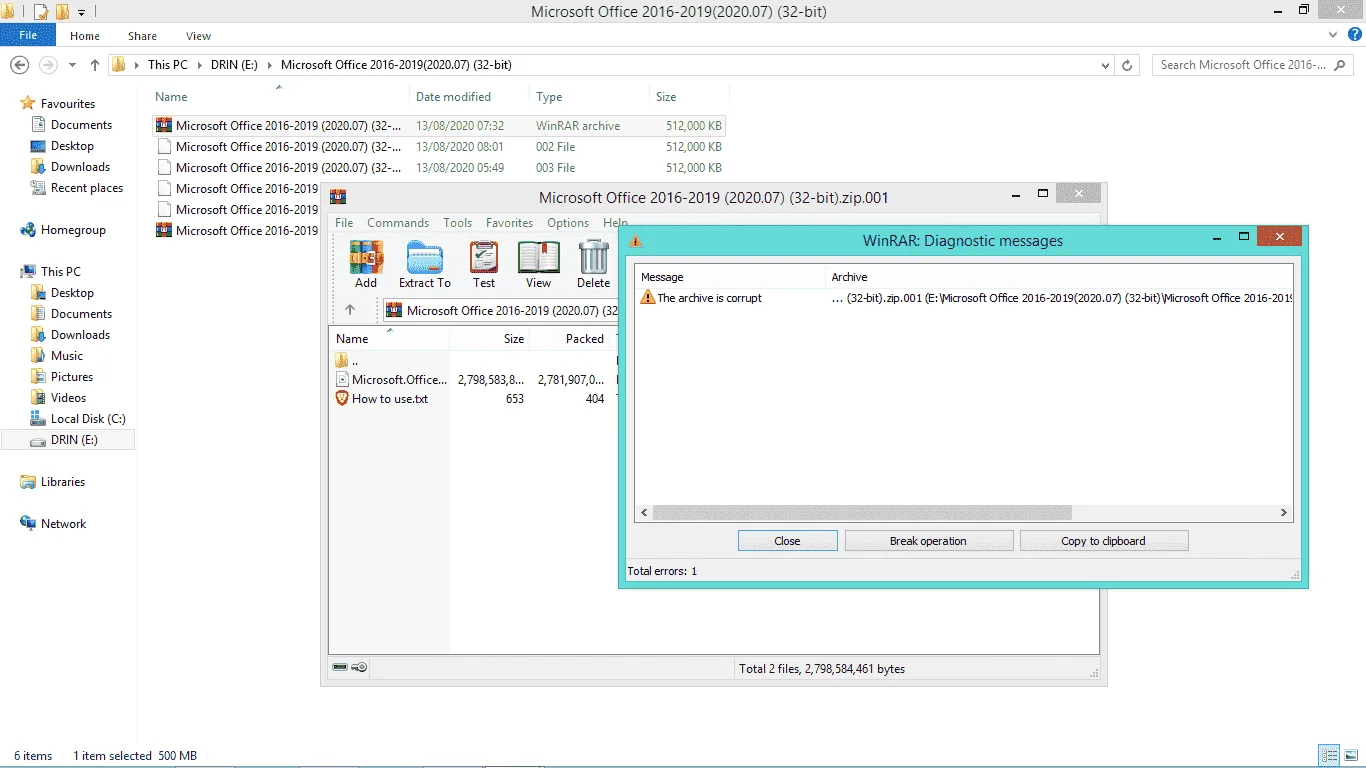Open WinRAR Tools menu

tap(457, 223)
